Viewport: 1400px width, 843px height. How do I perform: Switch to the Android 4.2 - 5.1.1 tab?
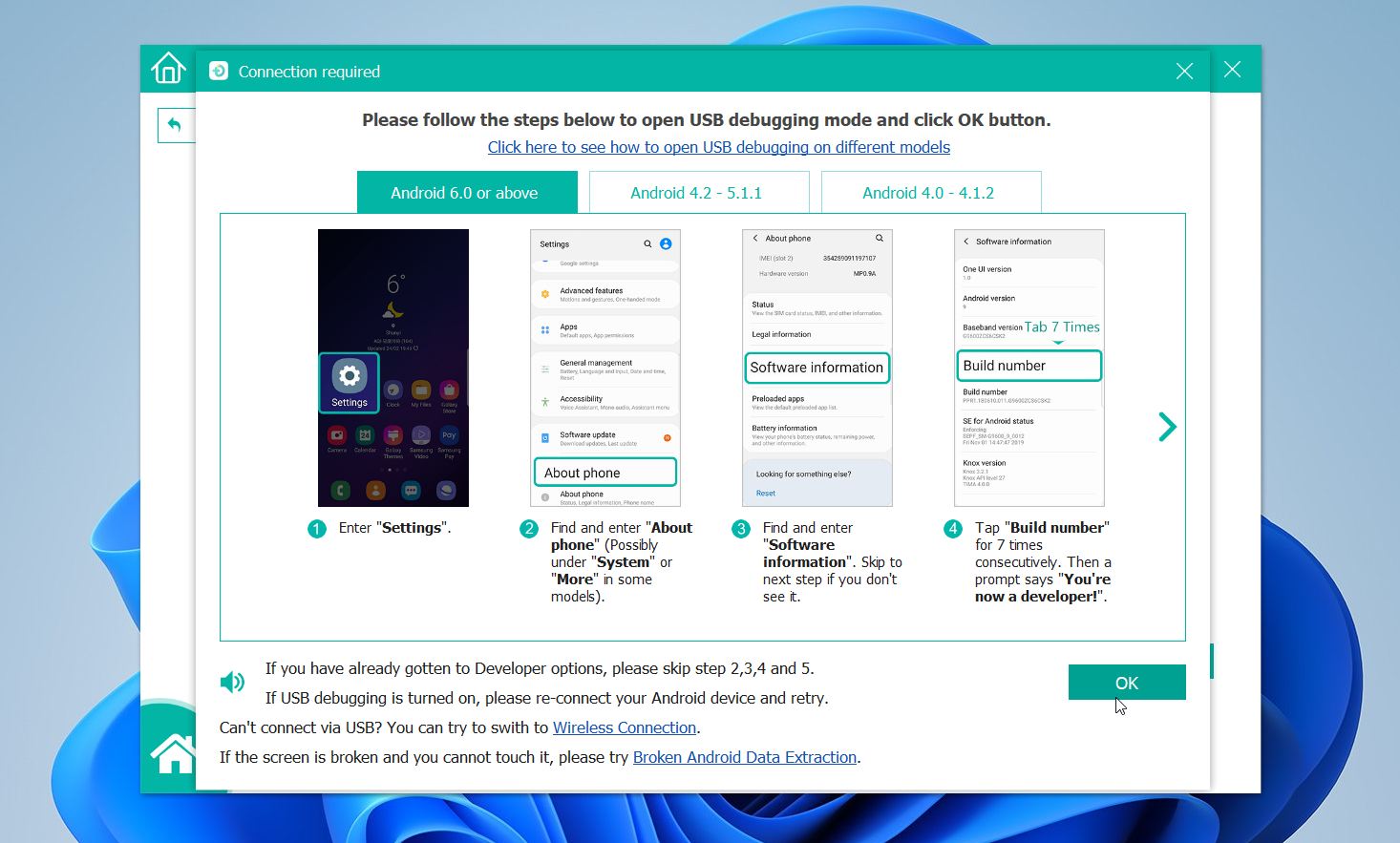tap(699, 193)
